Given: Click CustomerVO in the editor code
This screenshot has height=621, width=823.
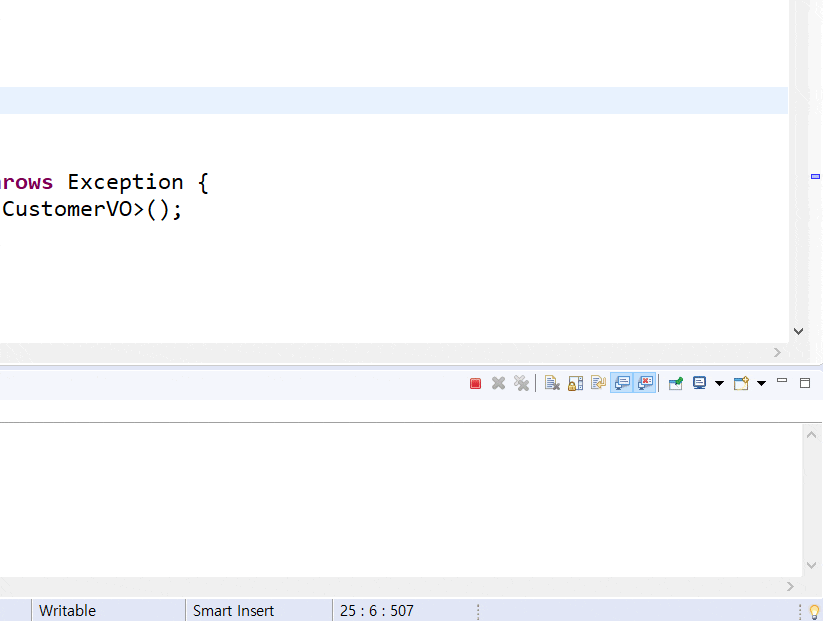Looking at the screenshot, I should coord(67,209).
